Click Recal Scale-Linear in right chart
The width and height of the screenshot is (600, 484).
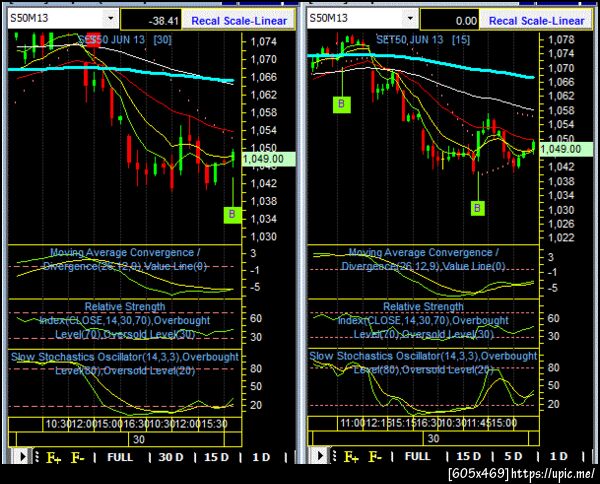(x=536, y=21)
